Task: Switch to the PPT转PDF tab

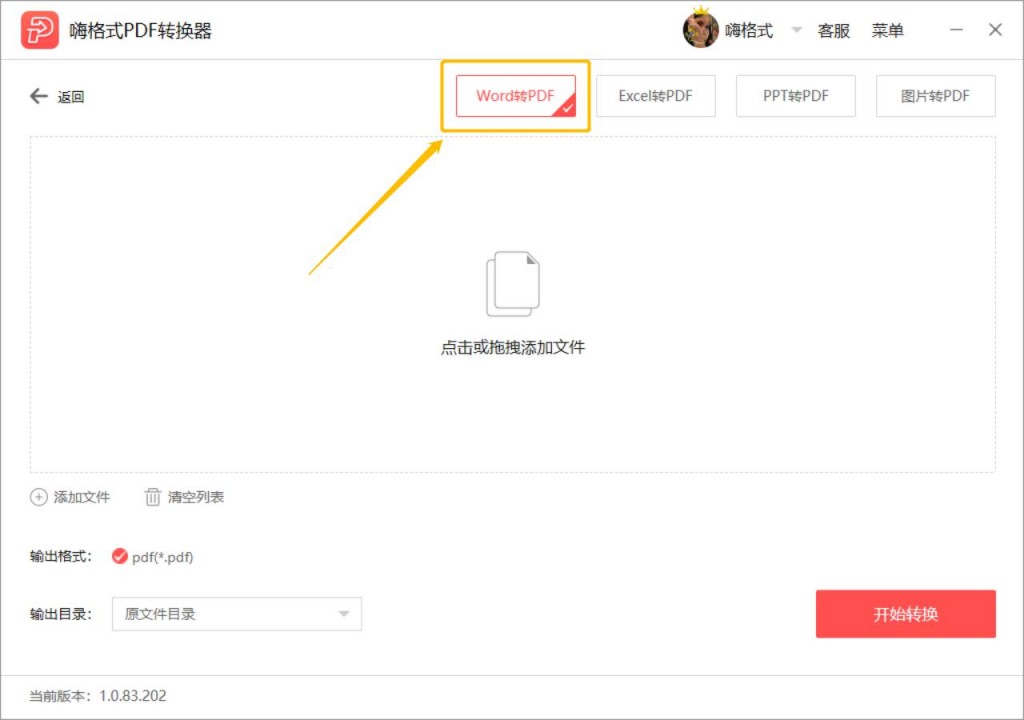Action: point(796,95)
